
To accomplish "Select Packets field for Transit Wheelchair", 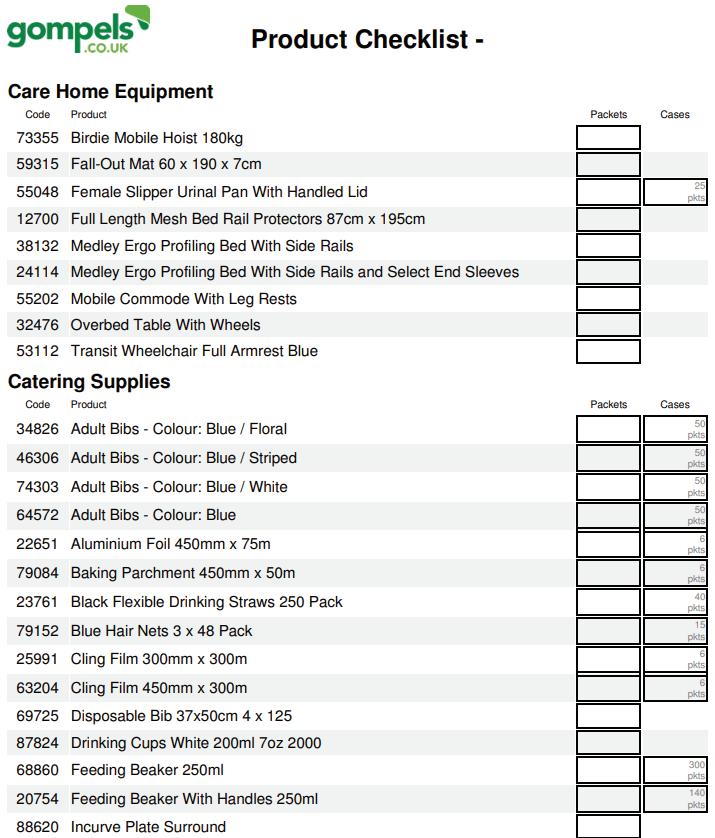I will click(x=608, y=351).
